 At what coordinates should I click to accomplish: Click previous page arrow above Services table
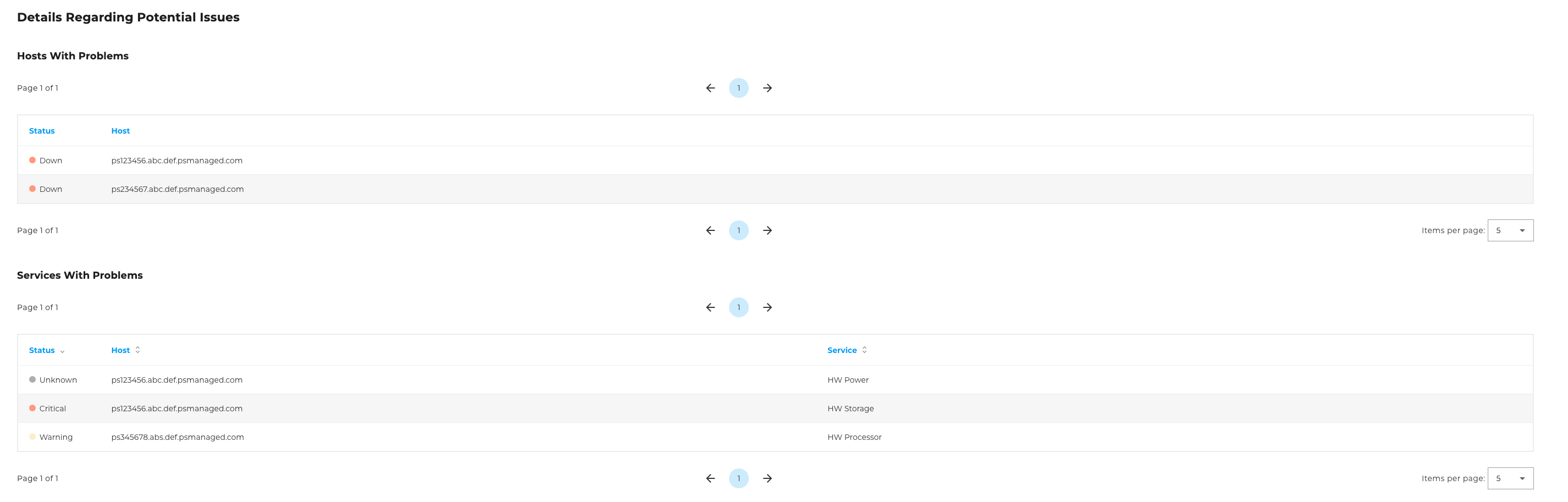pos(710,307)
